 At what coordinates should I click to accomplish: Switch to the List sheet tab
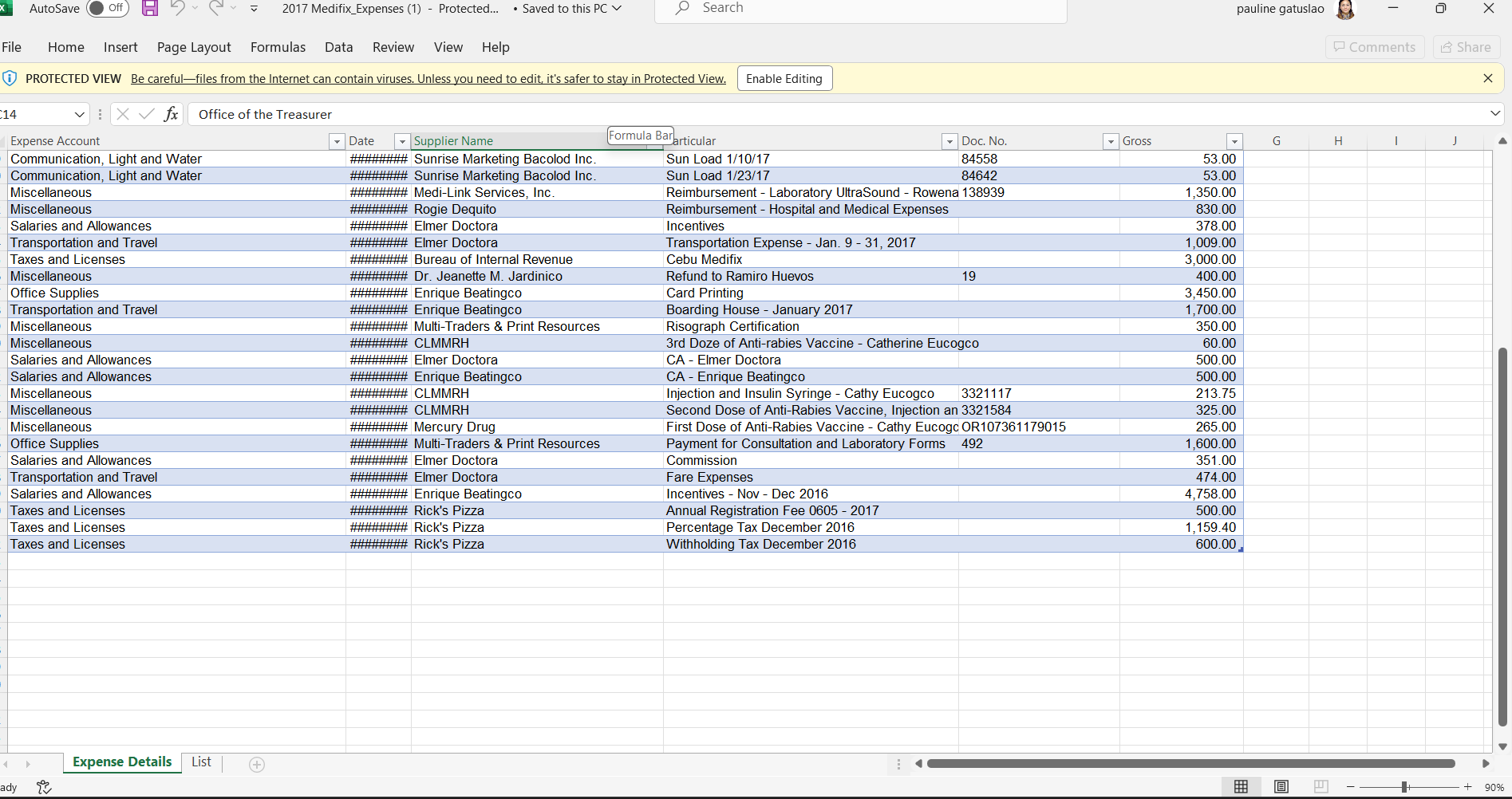[x=201, y=762]
